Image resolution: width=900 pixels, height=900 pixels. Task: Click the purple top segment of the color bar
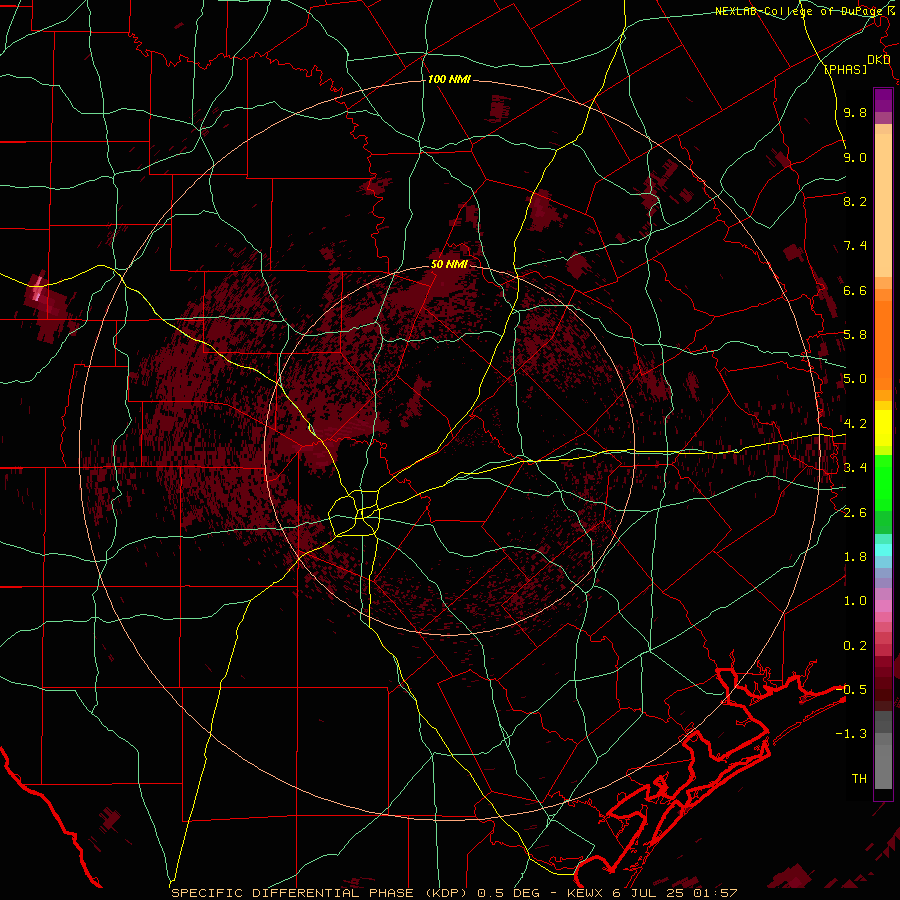pos(883,100)
